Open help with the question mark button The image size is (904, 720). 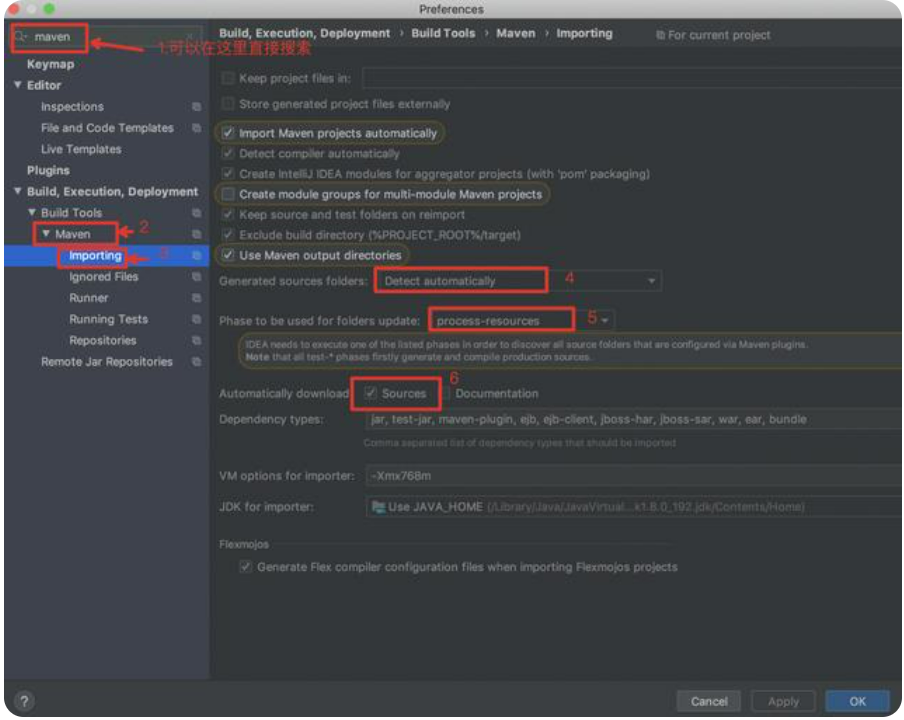pyautogui.click(x=24, y=702)
